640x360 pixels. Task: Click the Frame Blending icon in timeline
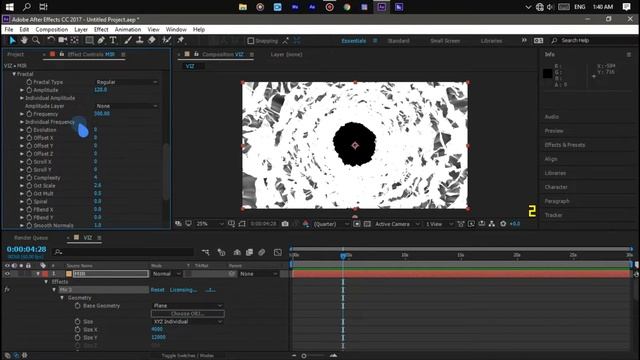[249, 252]
